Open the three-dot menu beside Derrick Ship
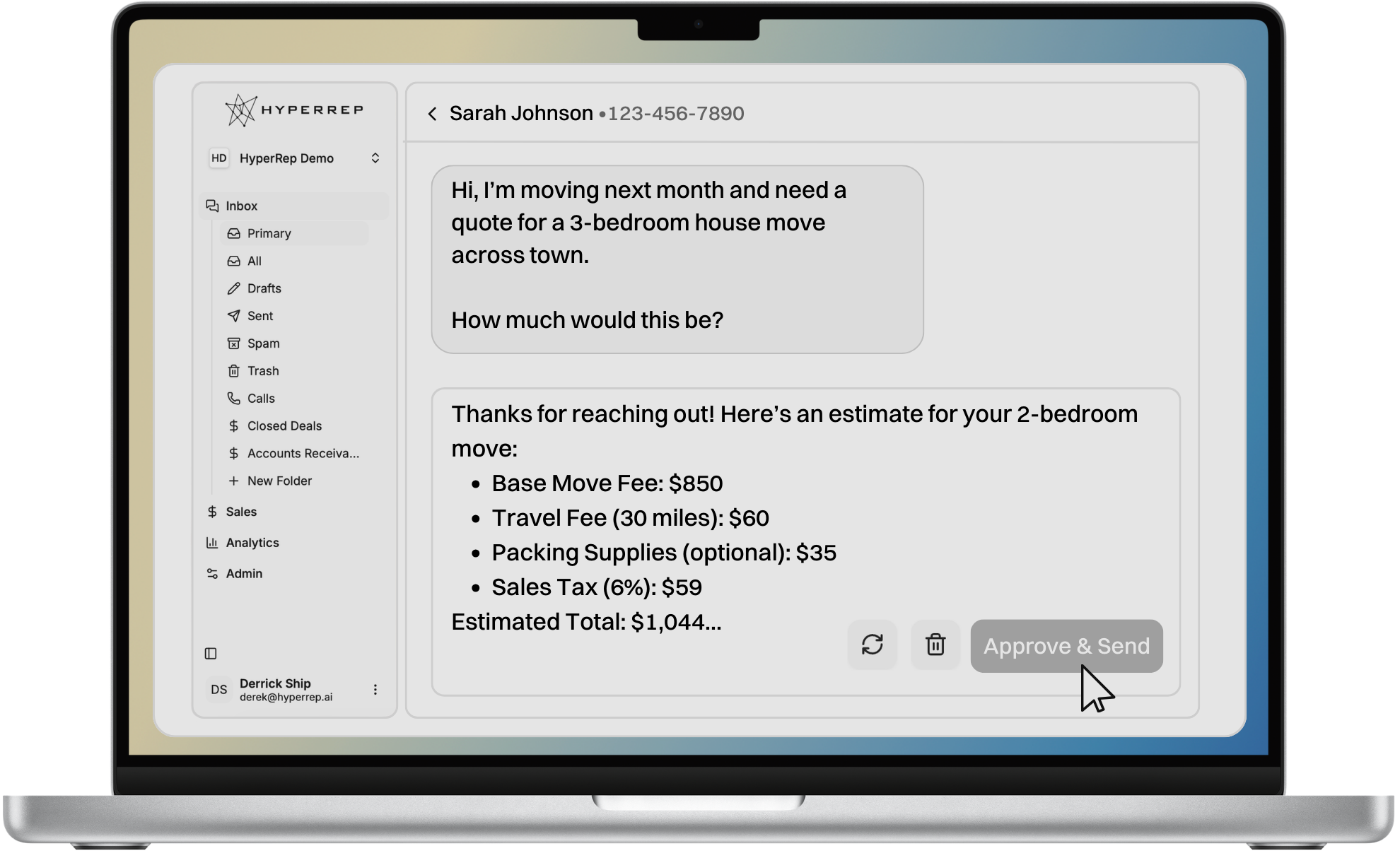 (x=375, y=690)
